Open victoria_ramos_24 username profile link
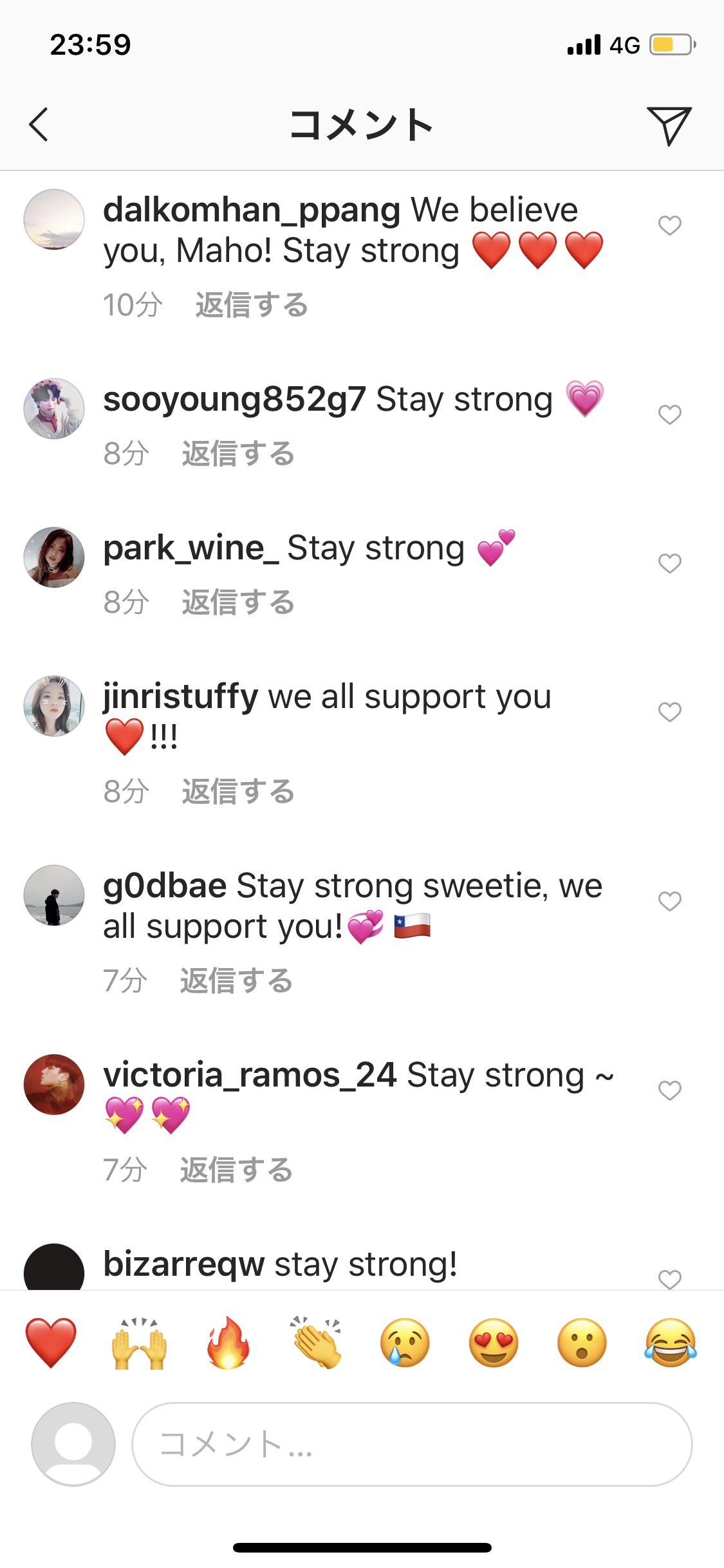 tap(250, 1076)
